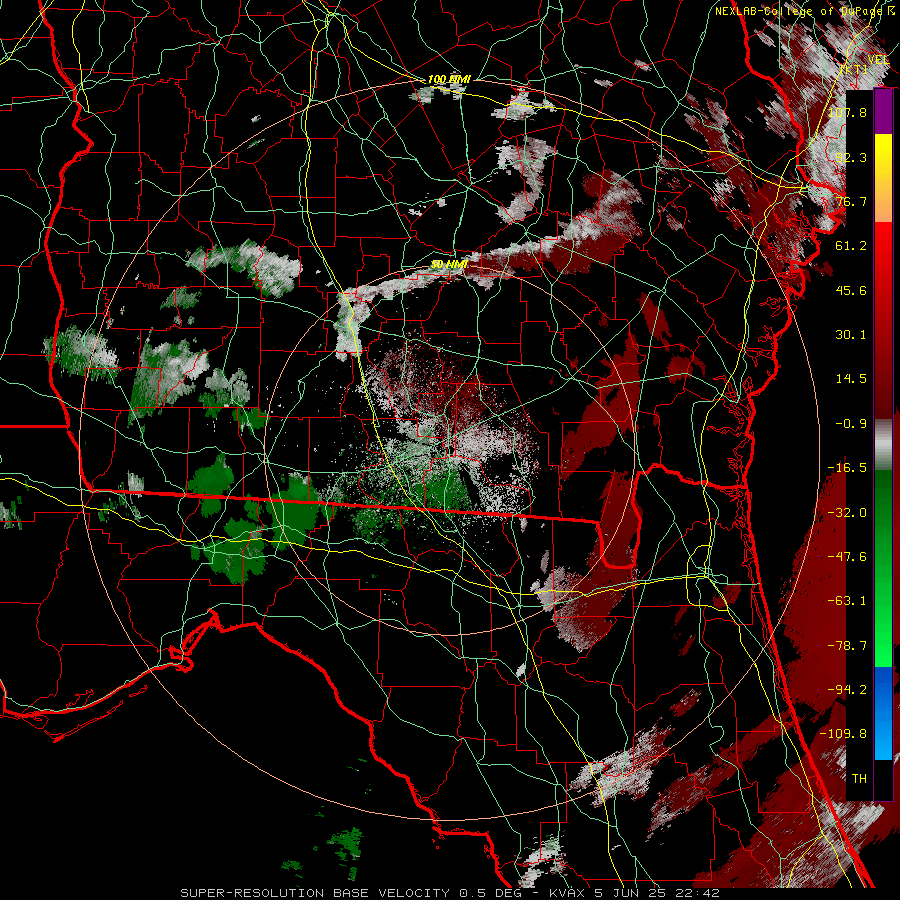900x900 pixels.
Task: Click the VEL legend title
Action: pos(878,59)
